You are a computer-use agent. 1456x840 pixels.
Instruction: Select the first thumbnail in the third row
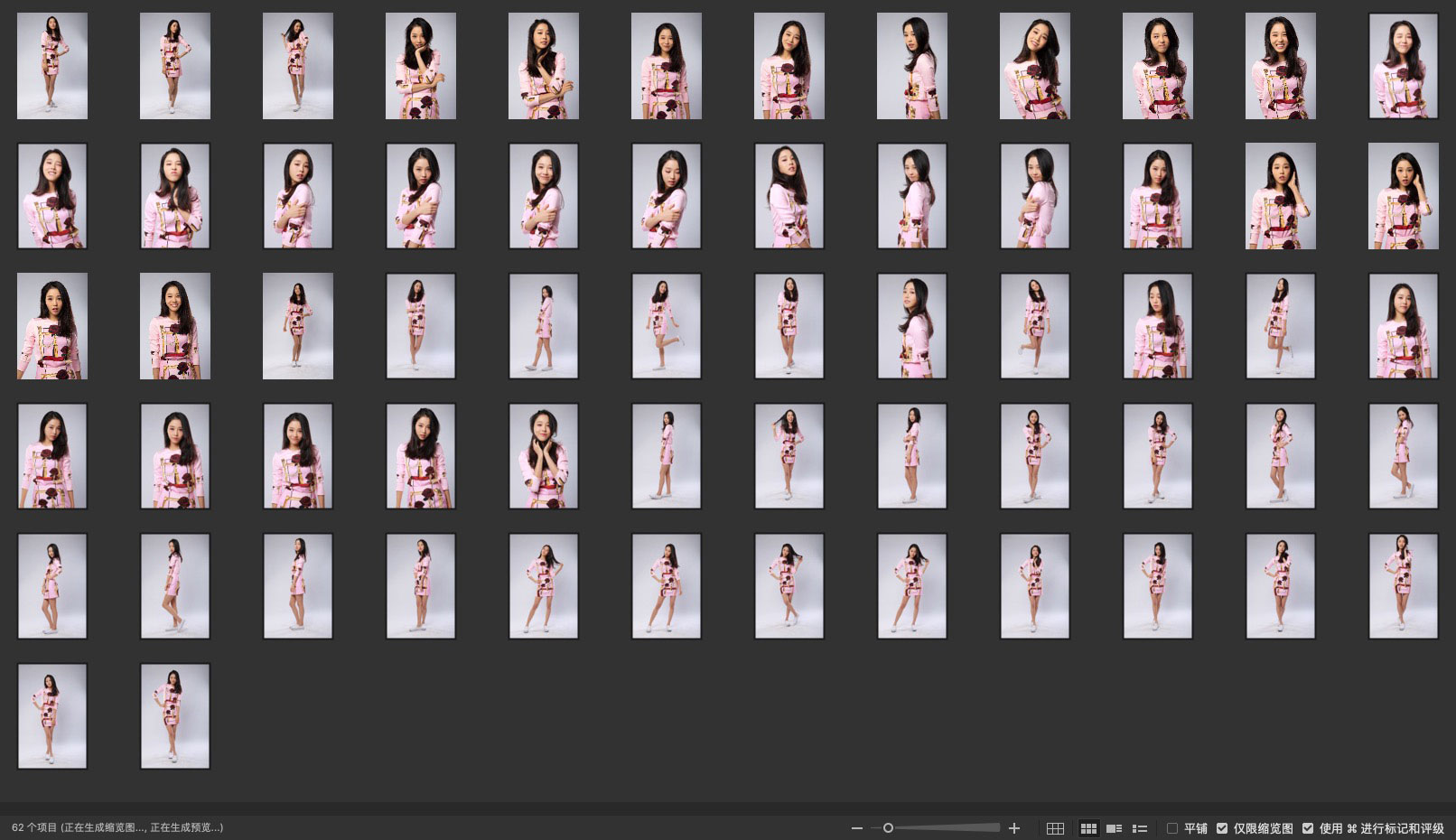click(x=52, y=326)
